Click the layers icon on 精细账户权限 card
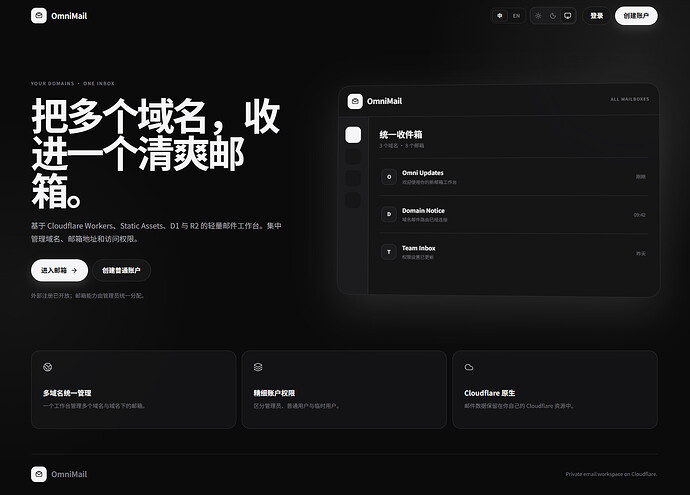The image size is (690, 495). [x=258, y=367]
